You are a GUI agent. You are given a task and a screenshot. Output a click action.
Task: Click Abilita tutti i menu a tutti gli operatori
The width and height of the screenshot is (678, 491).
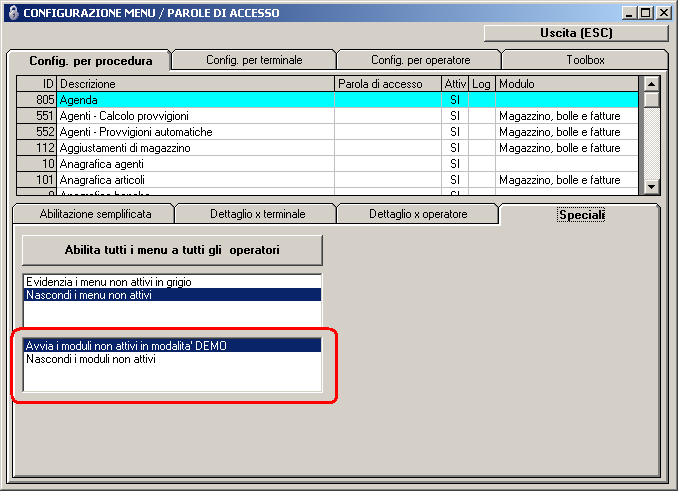[172, 250]
